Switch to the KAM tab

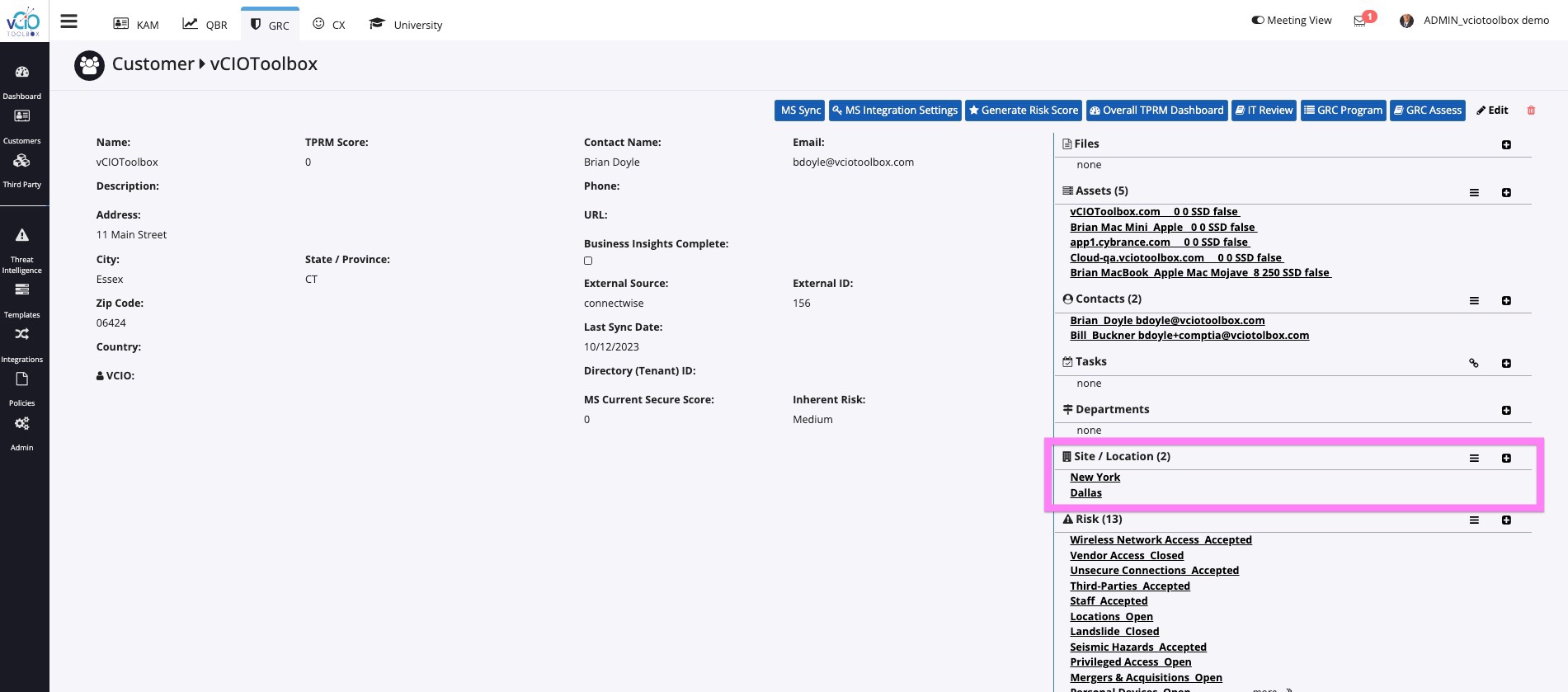click(x=136, y=25)
